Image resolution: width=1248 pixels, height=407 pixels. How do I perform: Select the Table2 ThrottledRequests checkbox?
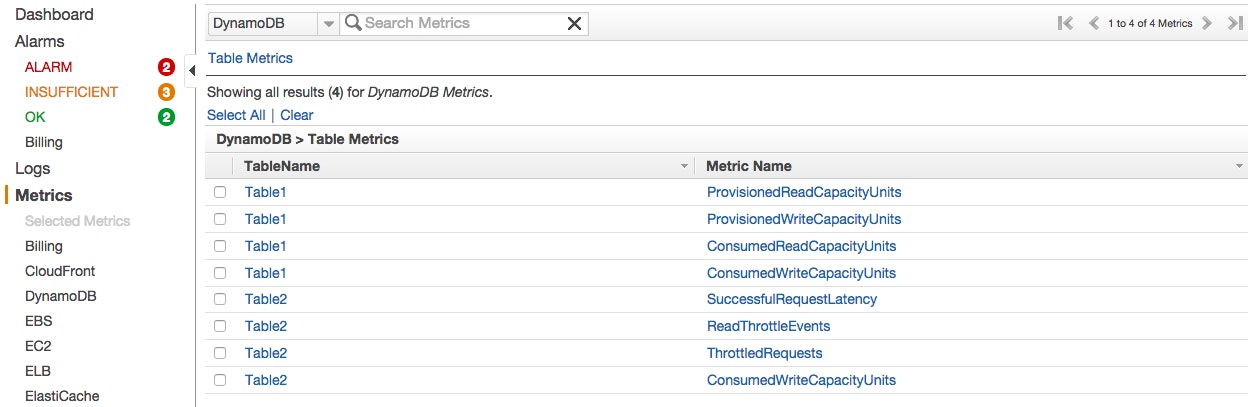pos(220,353)
